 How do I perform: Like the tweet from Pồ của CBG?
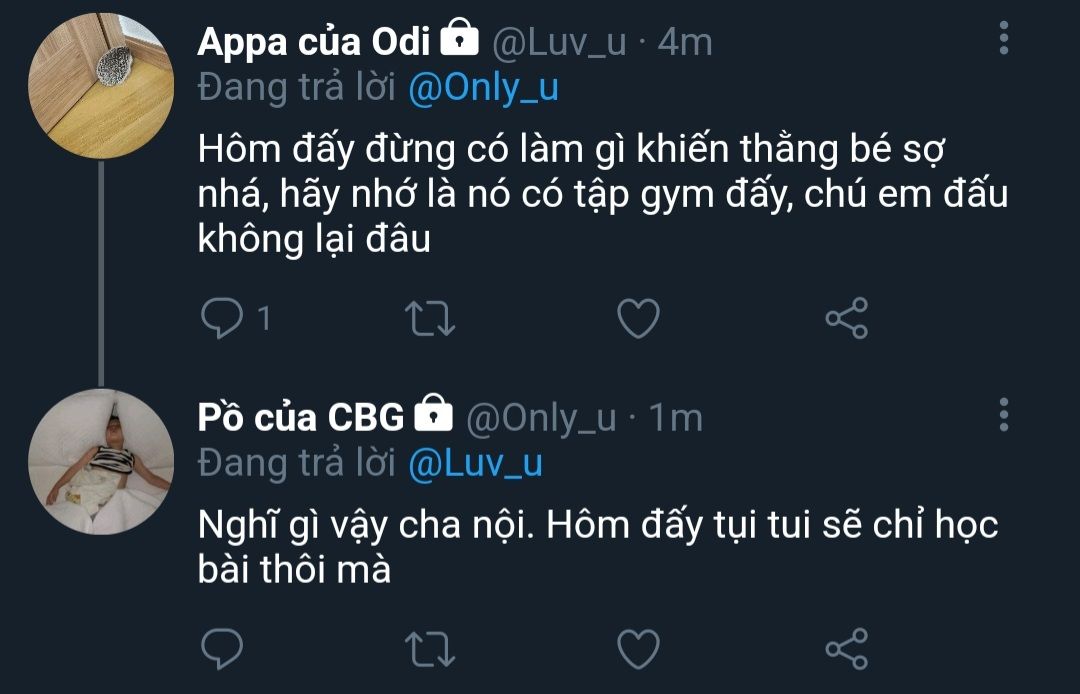tap(638, 648)
